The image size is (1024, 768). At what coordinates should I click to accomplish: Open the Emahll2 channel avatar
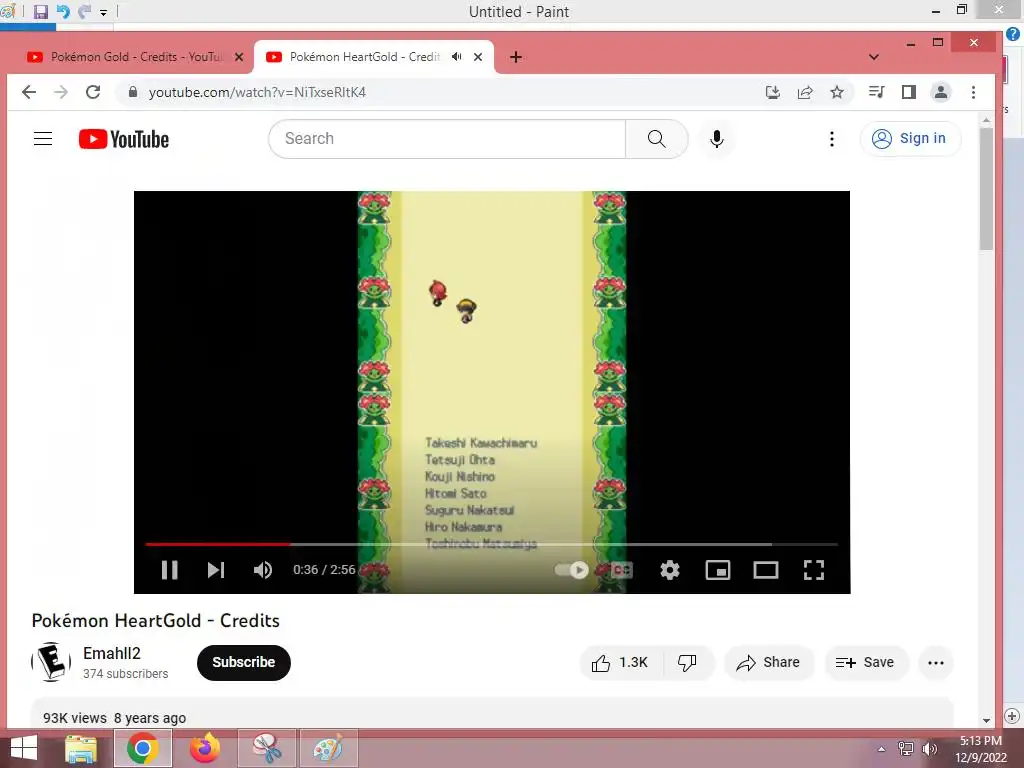click(x=51, y=662)
